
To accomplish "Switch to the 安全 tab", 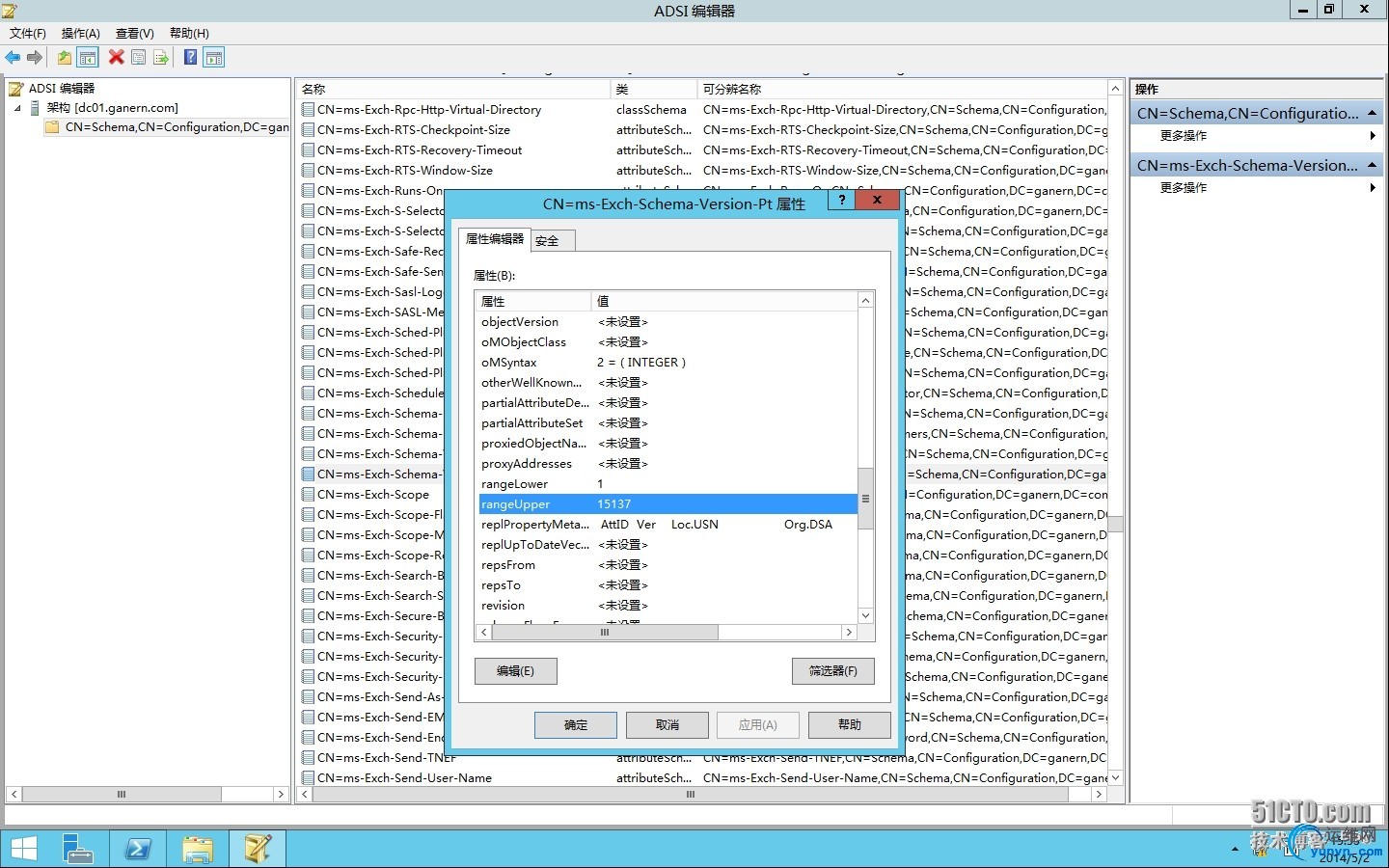I will (x=554, y=241).
